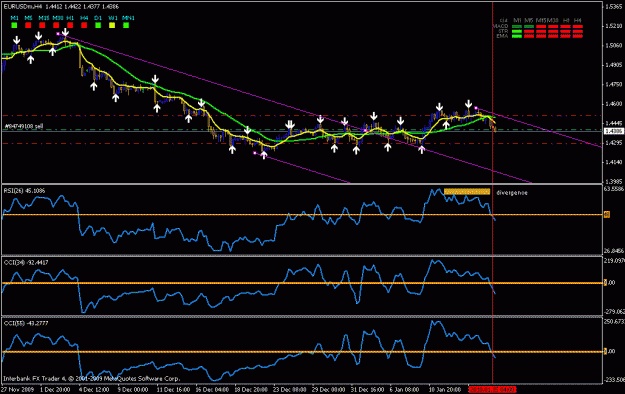Click the 1.4905 price axis value
625x394 pixels.
(614, 65)
